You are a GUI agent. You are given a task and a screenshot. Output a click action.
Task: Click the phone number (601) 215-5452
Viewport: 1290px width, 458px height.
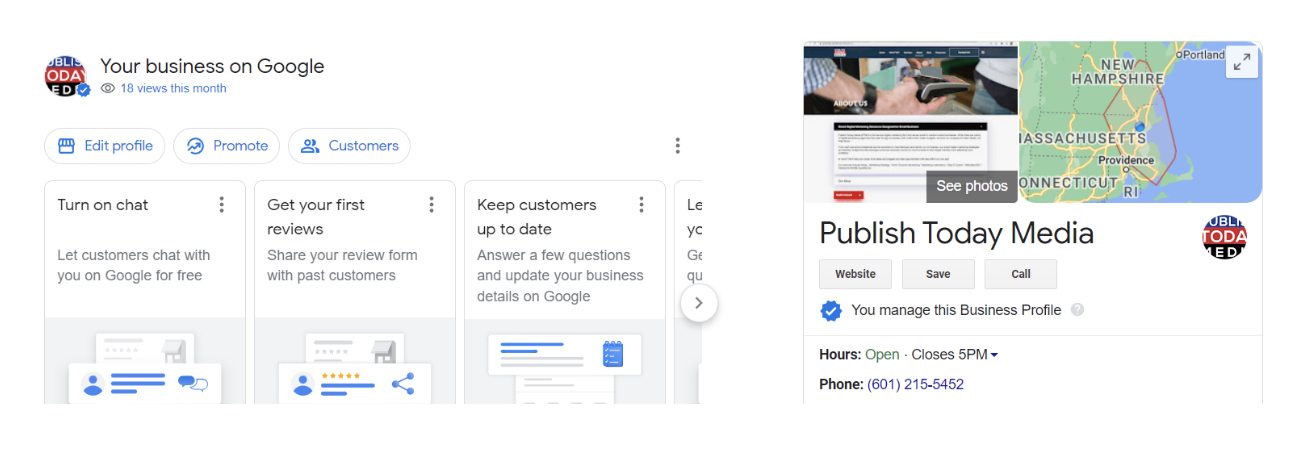click(x=916, y=384)
